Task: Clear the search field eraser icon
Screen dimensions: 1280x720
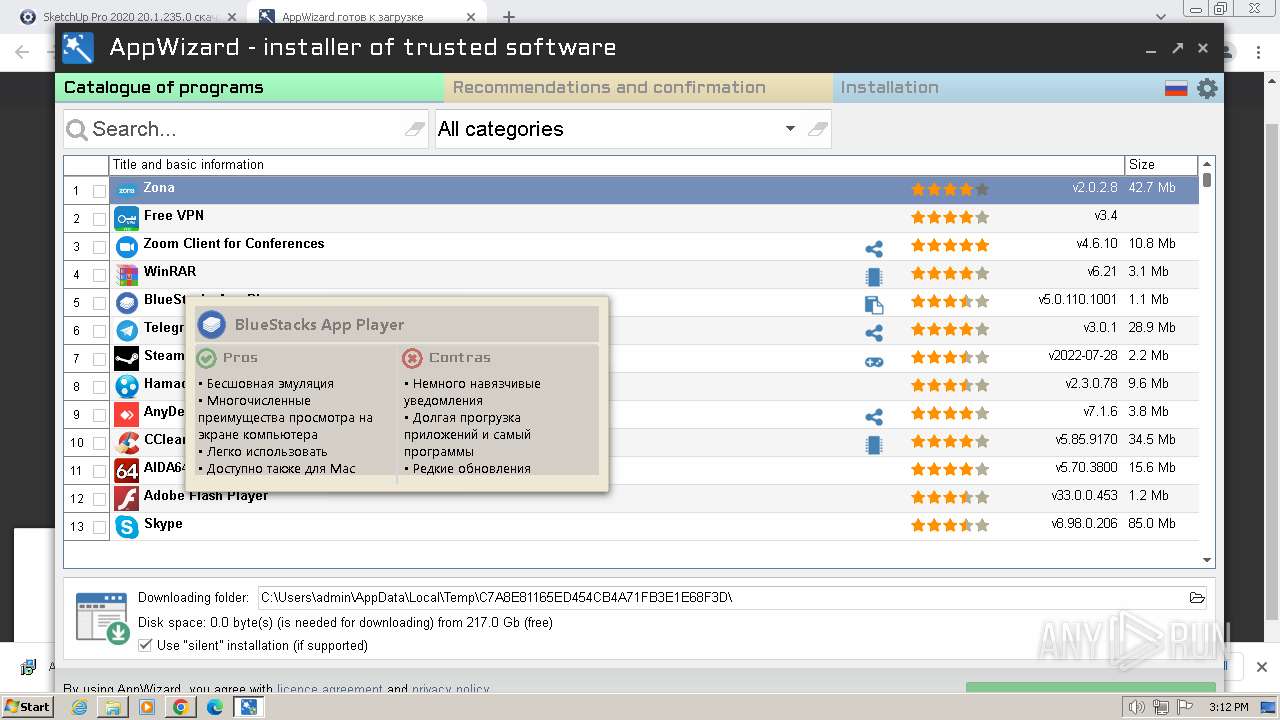Action: (x=415, y=129)
